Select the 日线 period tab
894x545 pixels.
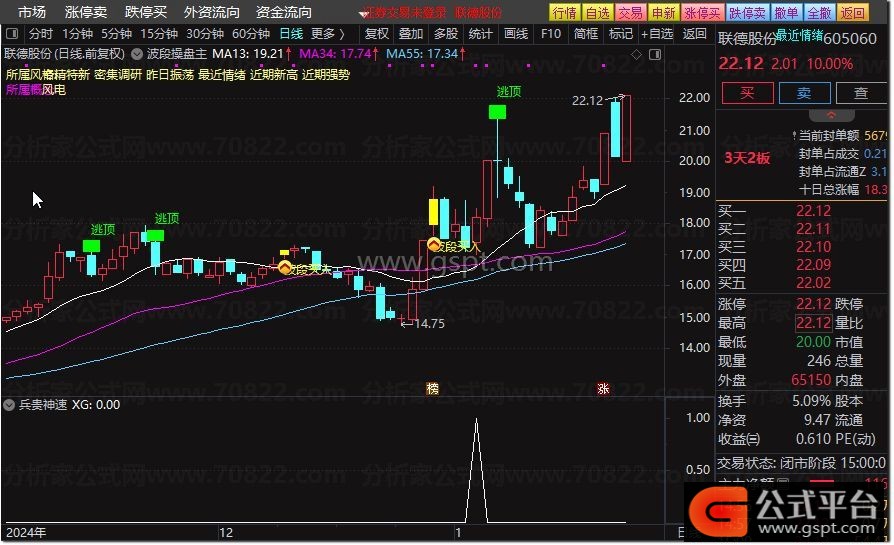[291, 34]
